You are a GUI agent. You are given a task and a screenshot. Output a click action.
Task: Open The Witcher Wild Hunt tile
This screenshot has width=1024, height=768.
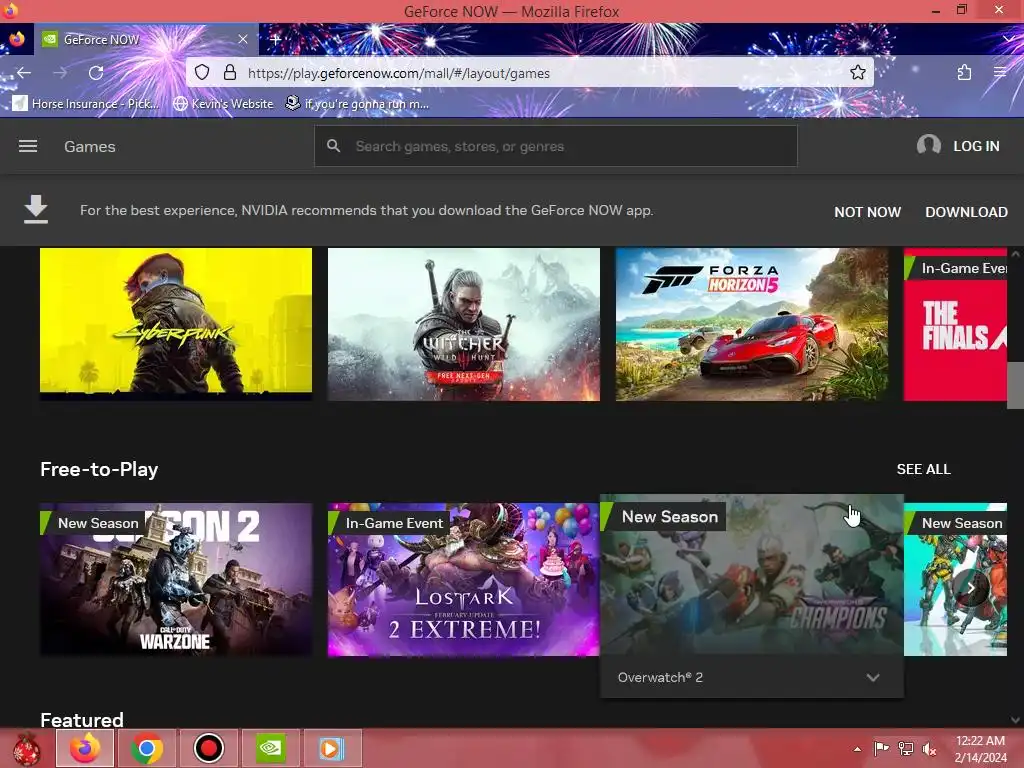[x=464, y=324]
